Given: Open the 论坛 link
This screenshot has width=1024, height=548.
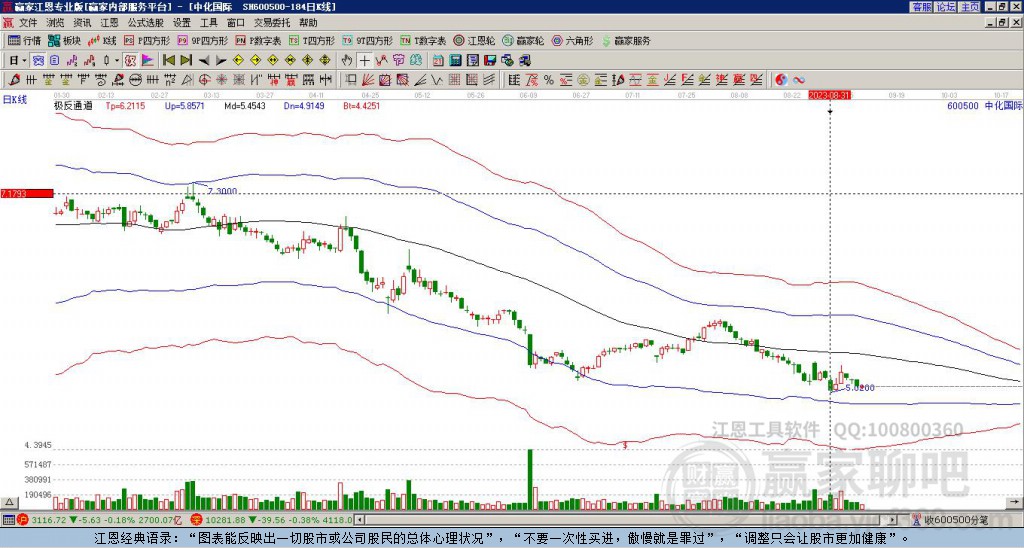Looking at the screenshot, I should click(946, 7).
